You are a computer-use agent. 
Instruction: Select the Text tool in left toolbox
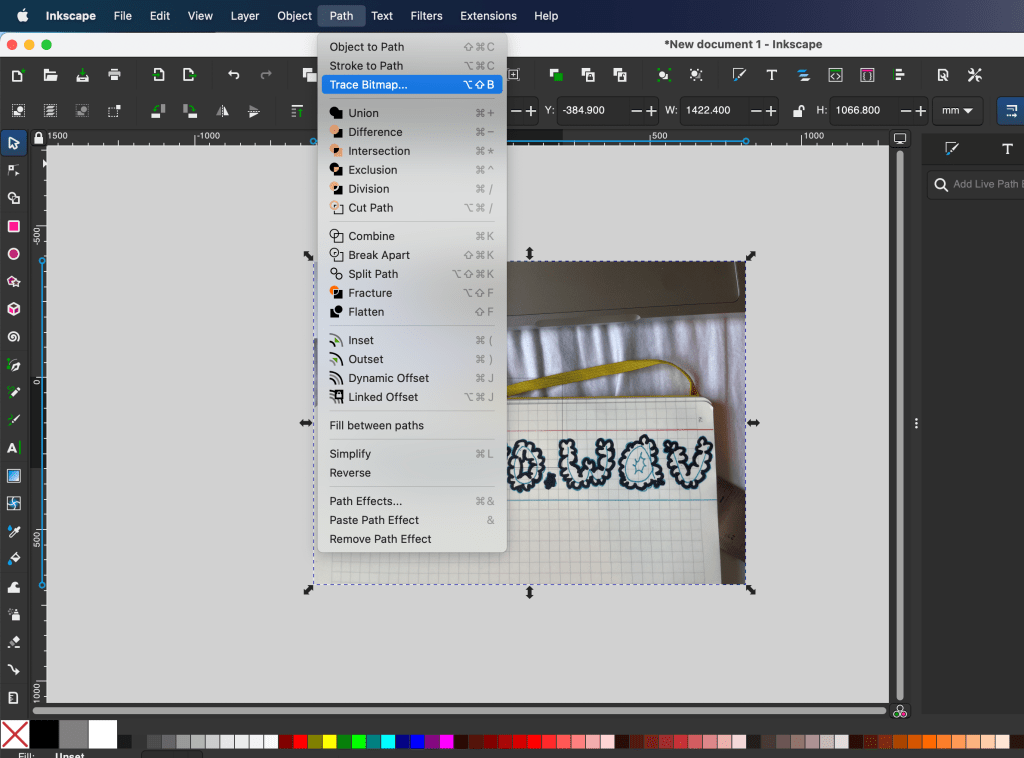point(14,448)
